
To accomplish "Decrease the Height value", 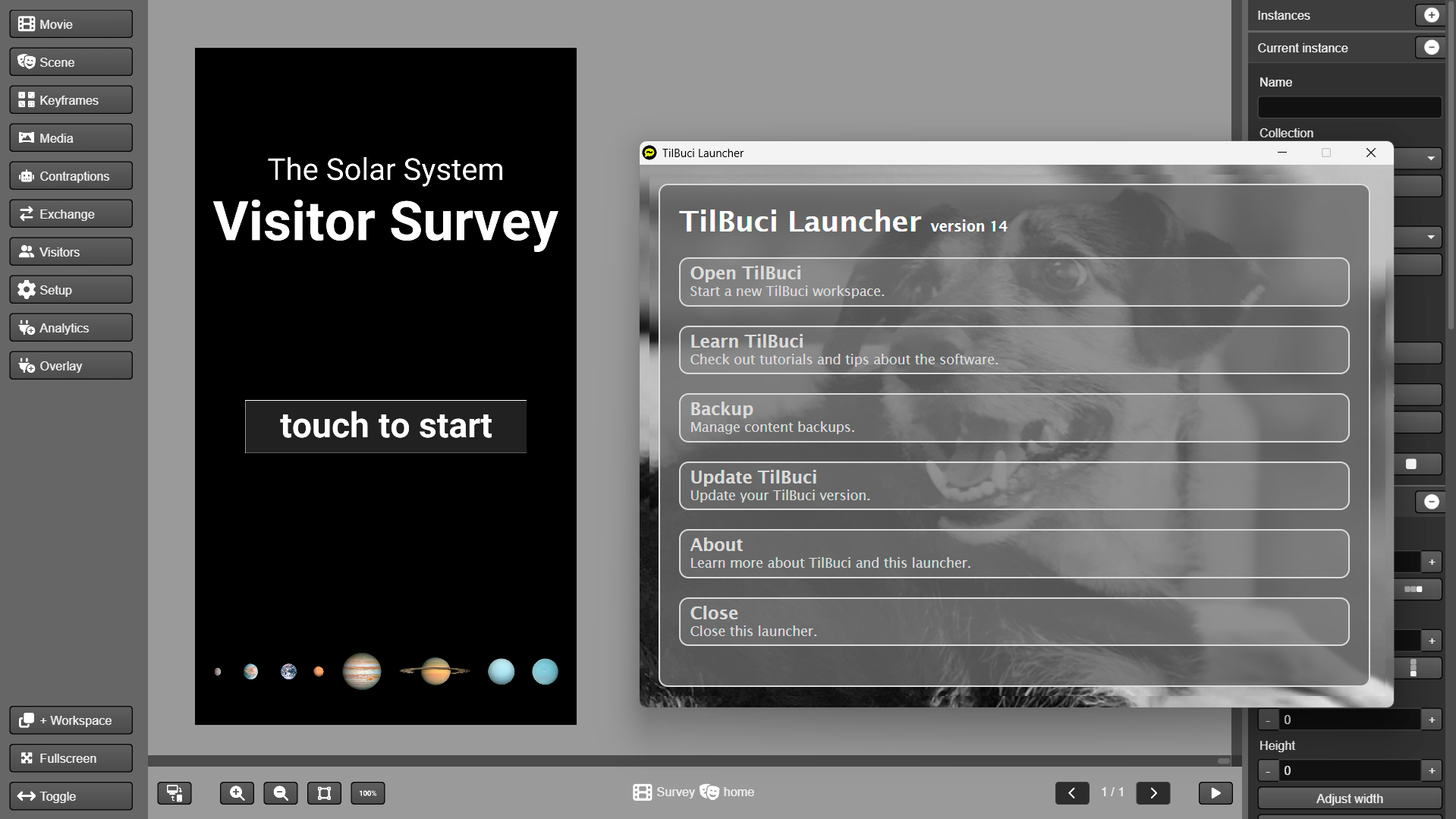I will (1268, 771).
